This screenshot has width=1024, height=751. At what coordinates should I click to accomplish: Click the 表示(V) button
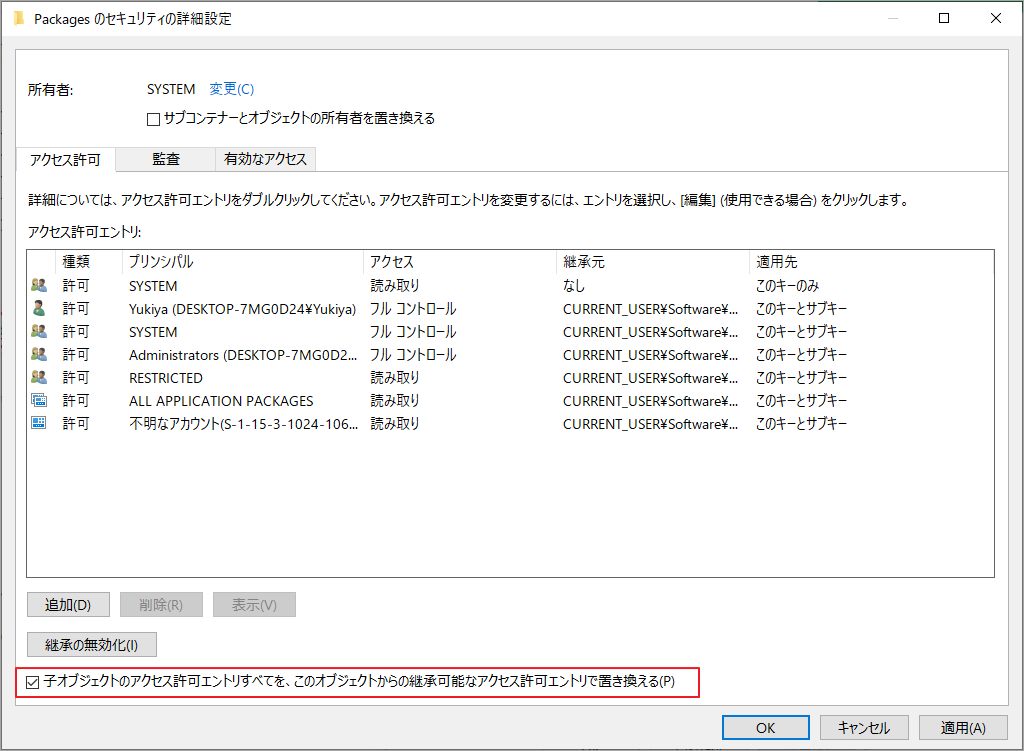[253, 604]
